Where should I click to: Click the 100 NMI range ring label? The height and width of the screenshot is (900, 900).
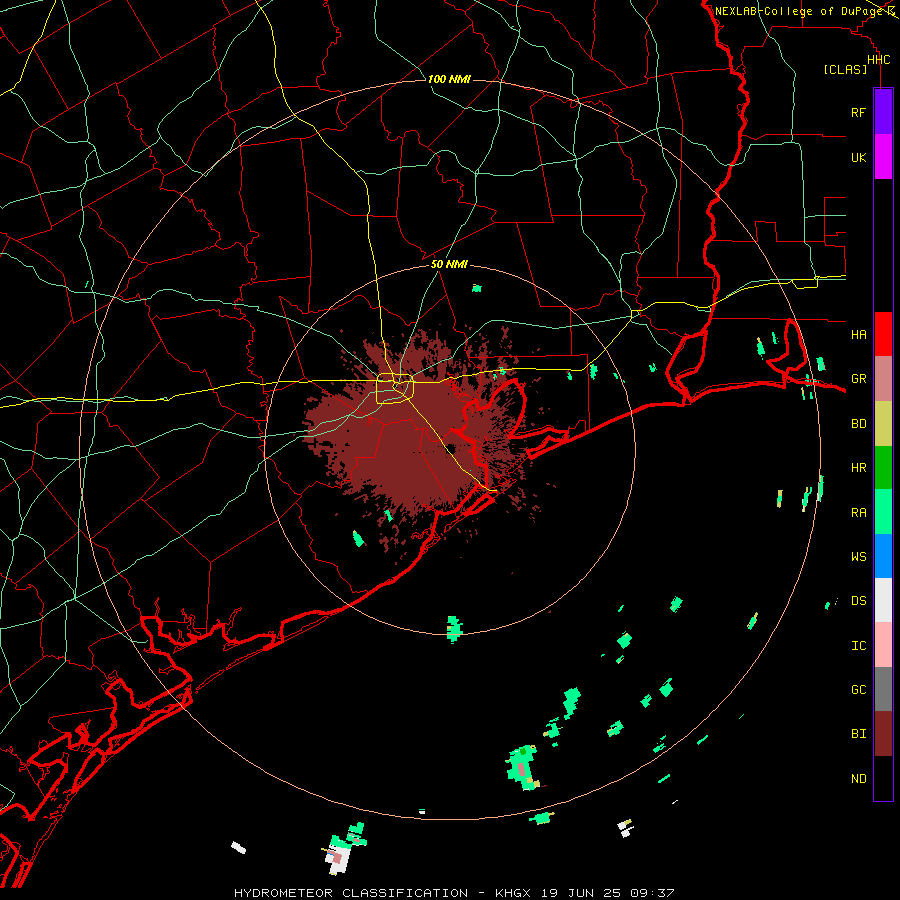449,79
